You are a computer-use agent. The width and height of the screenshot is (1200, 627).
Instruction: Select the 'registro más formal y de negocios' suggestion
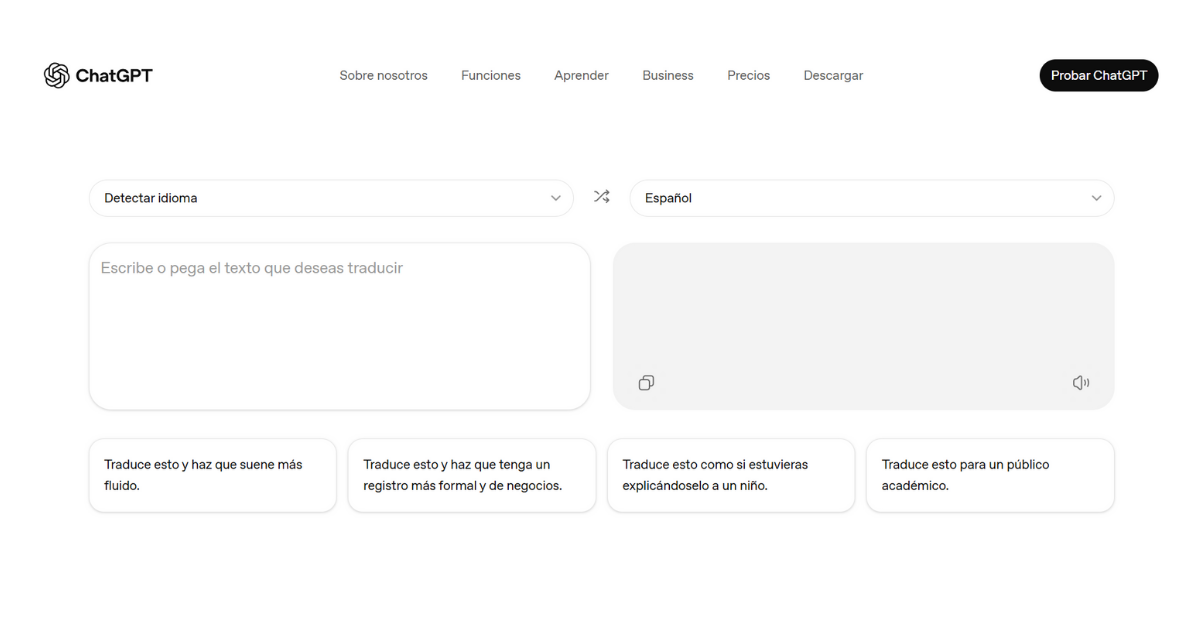tap(471, 475)
